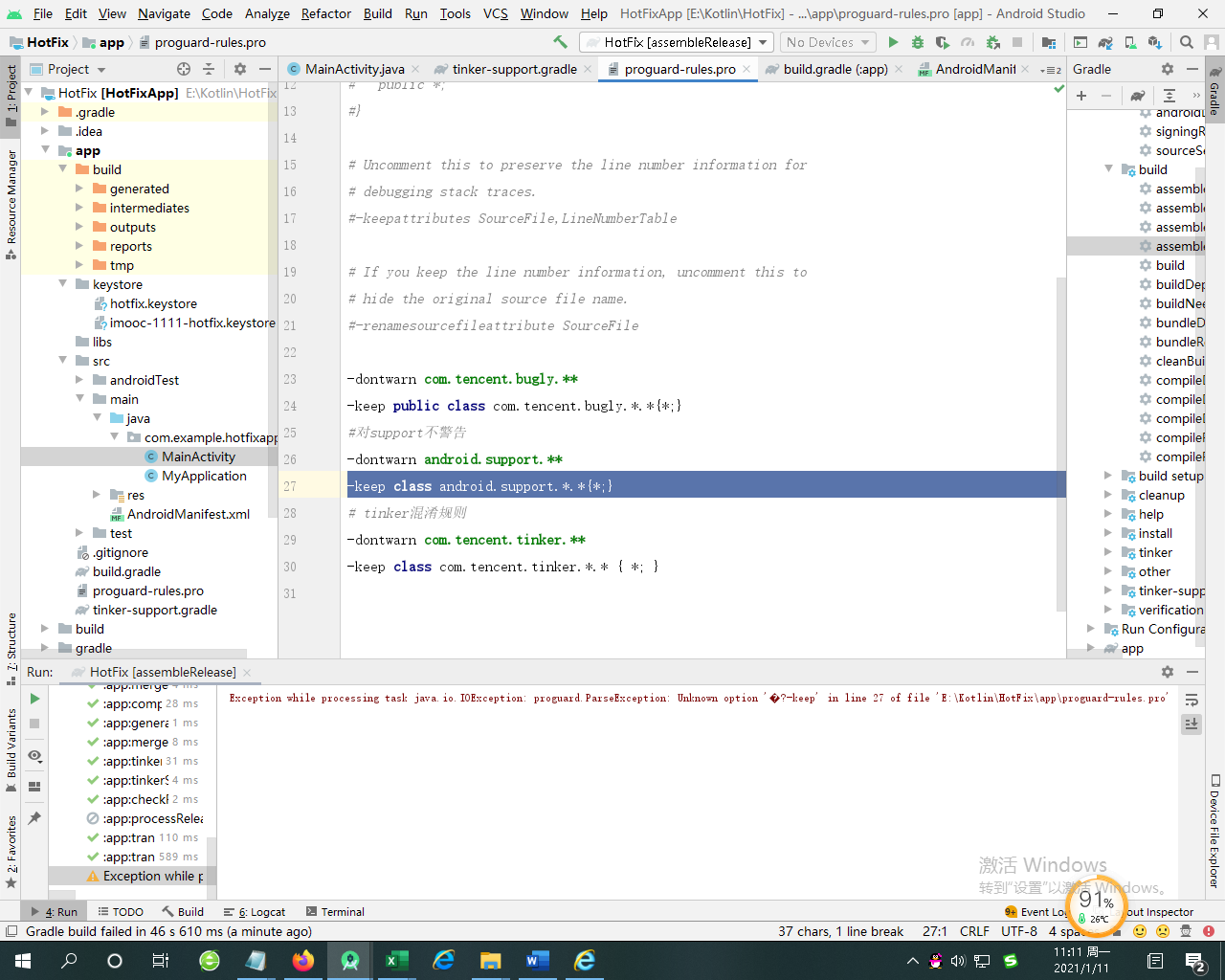Open the Terminal tool window
This screenshot has width=1225, height=980.
[x=335, y=912]
